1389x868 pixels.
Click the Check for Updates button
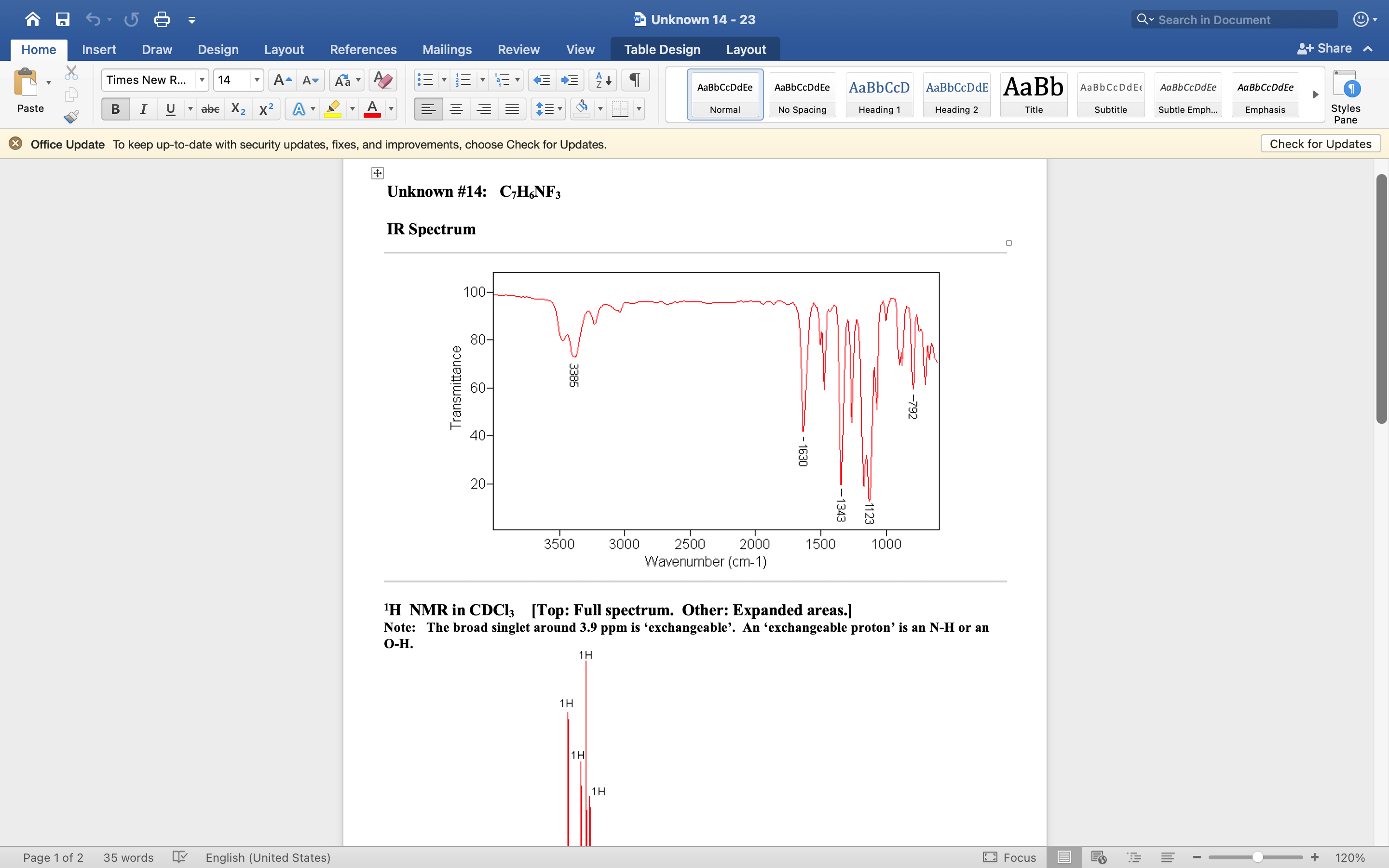1320,144
